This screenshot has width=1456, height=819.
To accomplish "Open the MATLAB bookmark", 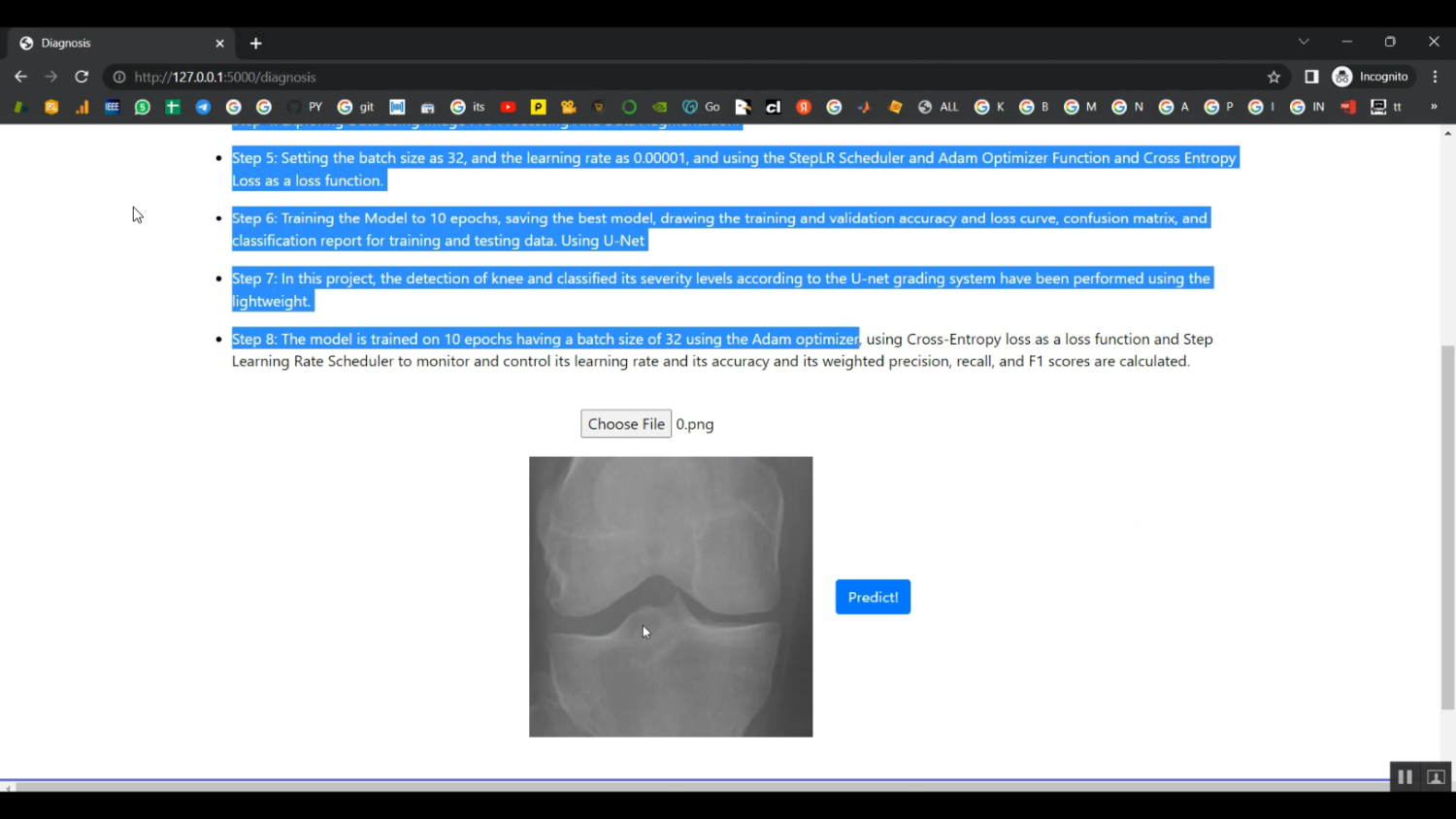I will pyautogui.click(x=864, y=107).
